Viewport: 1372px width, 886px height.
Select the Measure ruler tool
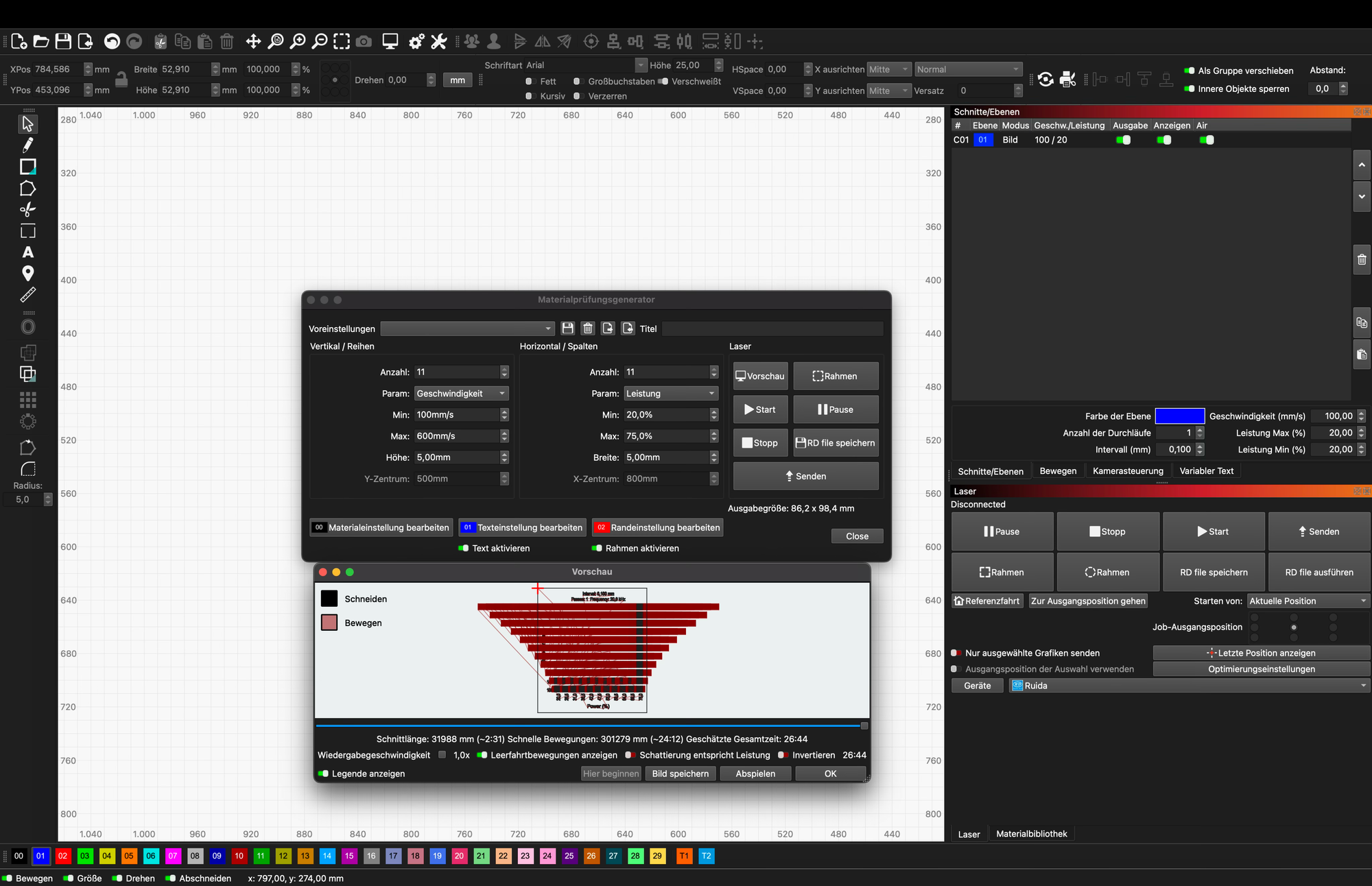pyautogui.click(x=27, y=295)
